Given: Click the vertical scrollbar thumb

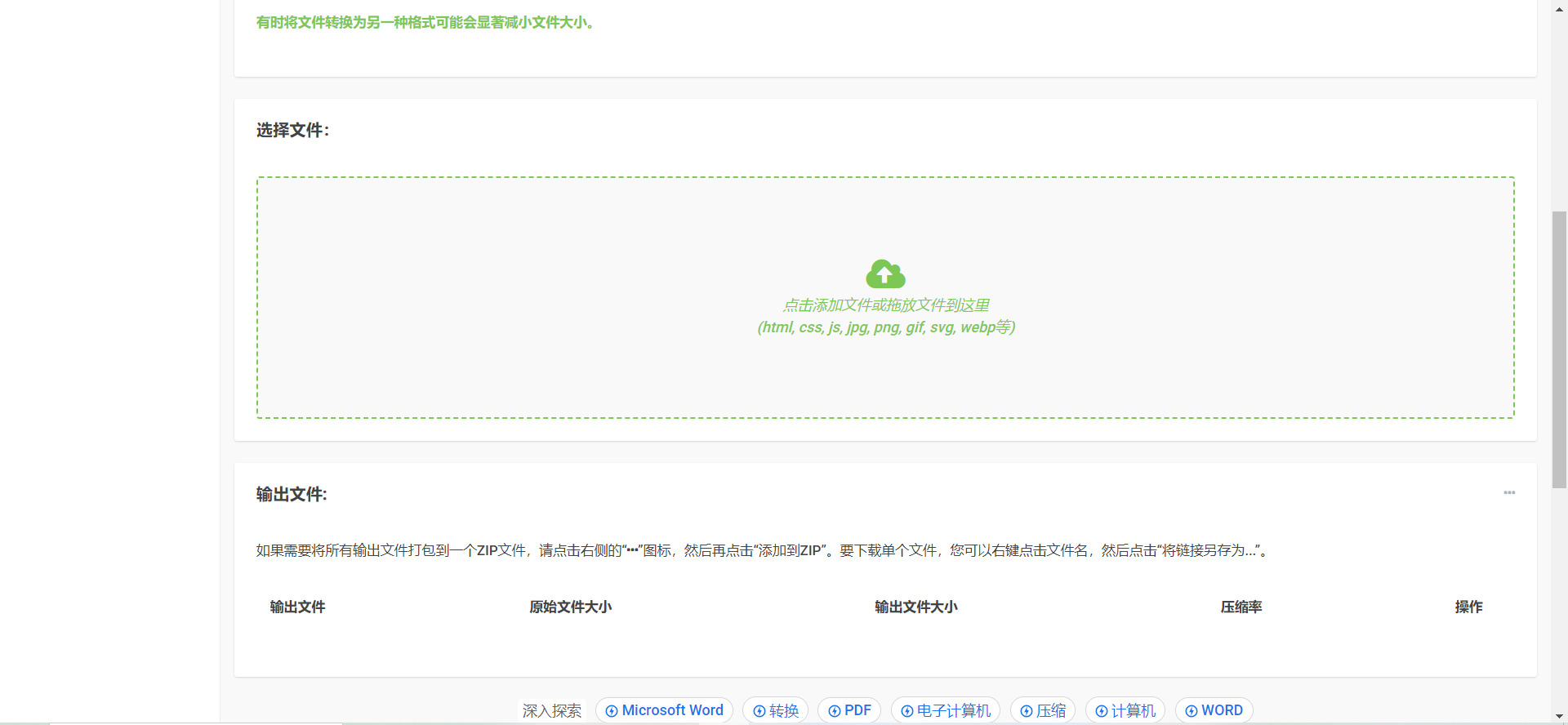Looking at the screenshot, I should [x=1559, y=347].
